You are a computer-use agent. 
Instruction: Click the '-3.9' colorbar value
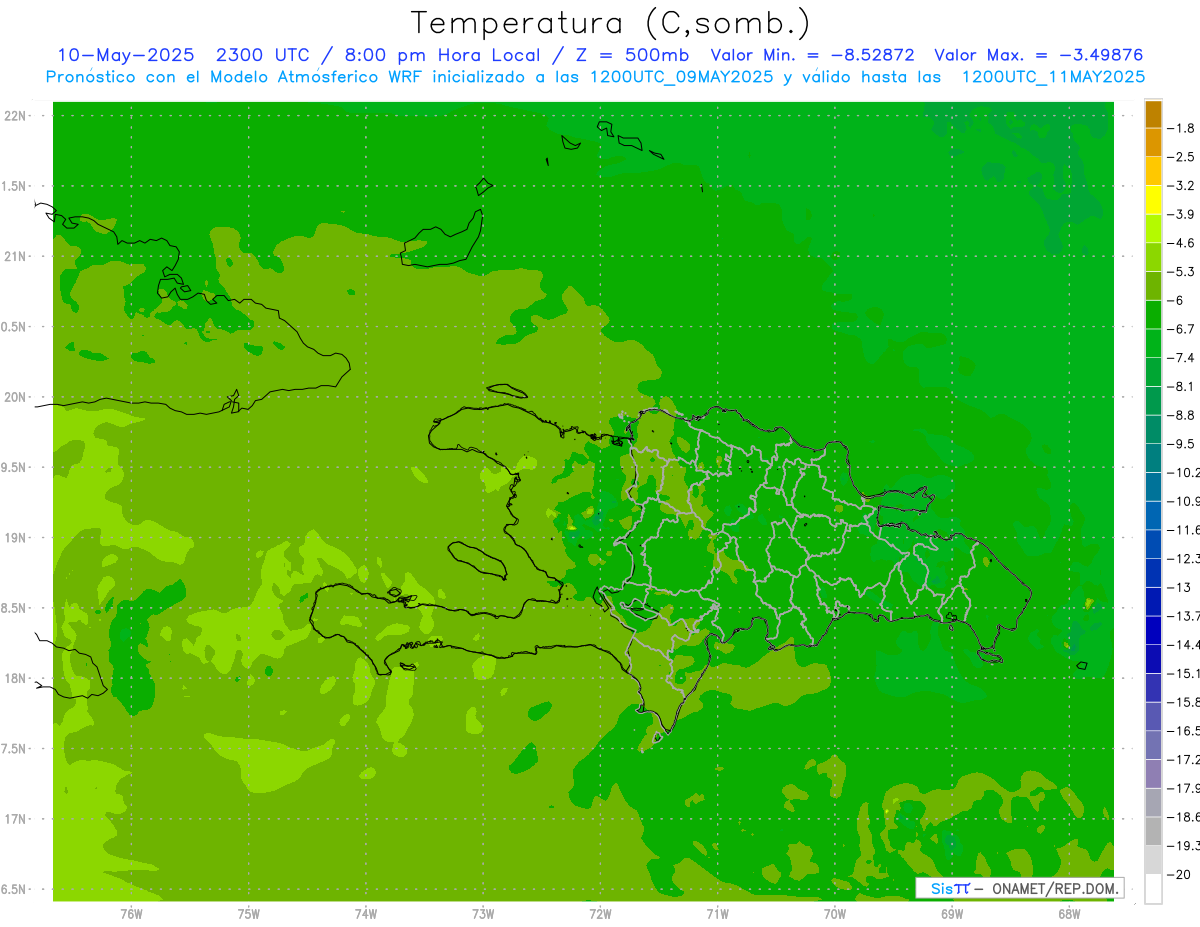tap(1182, 214)
